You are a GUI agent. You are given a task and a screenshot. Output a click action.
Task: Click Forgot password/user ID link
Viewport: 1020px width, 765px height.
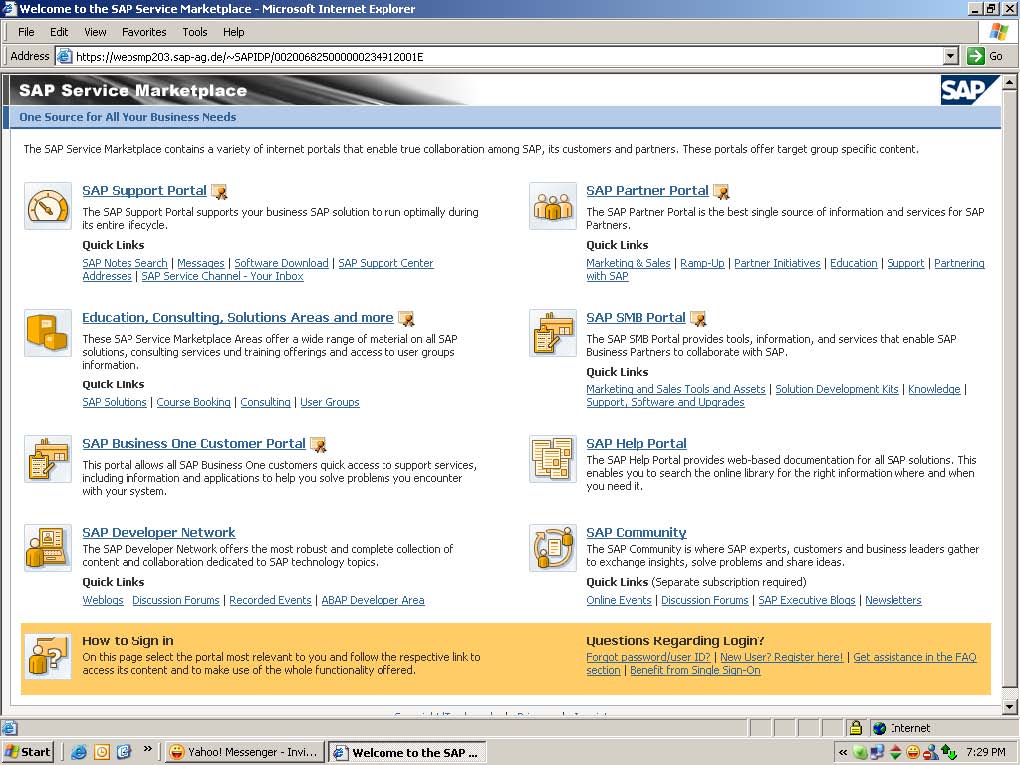(649, 657)
